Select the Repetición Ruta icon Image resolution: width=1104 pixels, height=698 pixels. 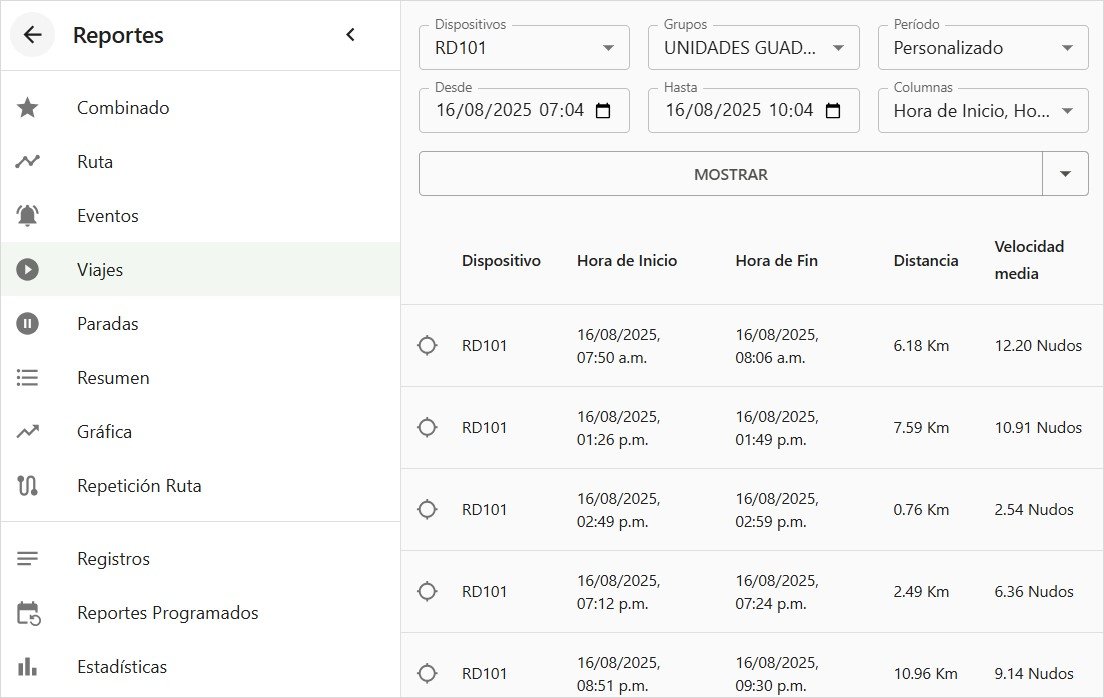[27, 485]
